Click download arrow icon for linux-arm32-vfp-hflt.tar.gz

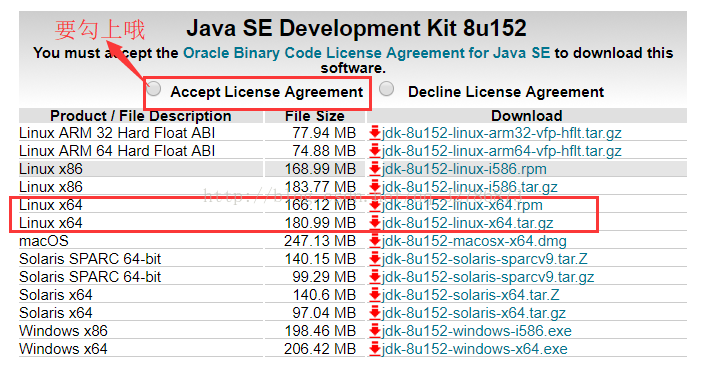pyautogui.click(x=375, y=133)
